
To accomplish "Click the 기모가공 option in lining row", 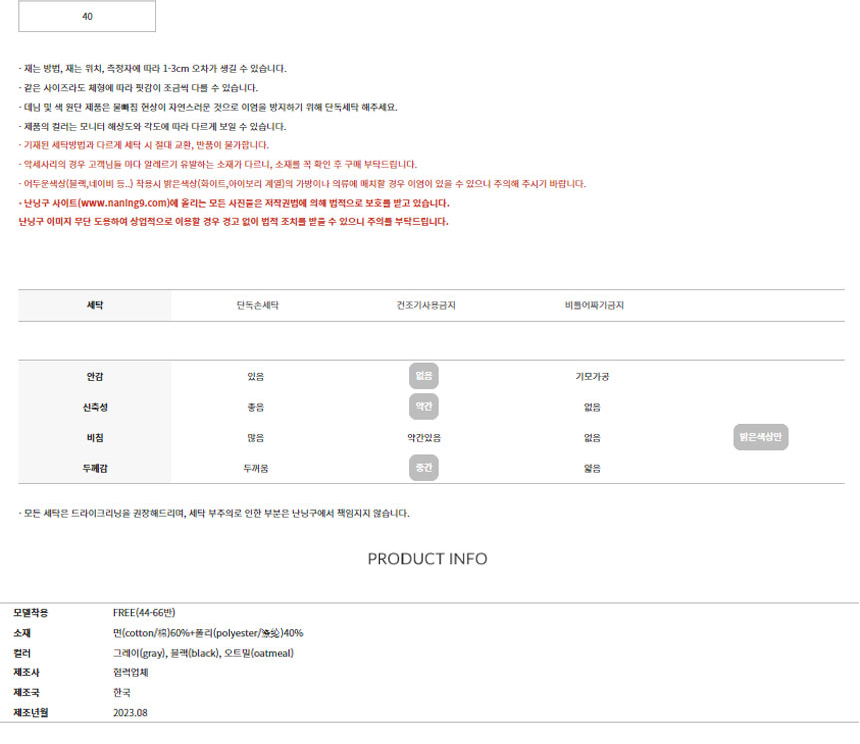I will pos(592,377).
